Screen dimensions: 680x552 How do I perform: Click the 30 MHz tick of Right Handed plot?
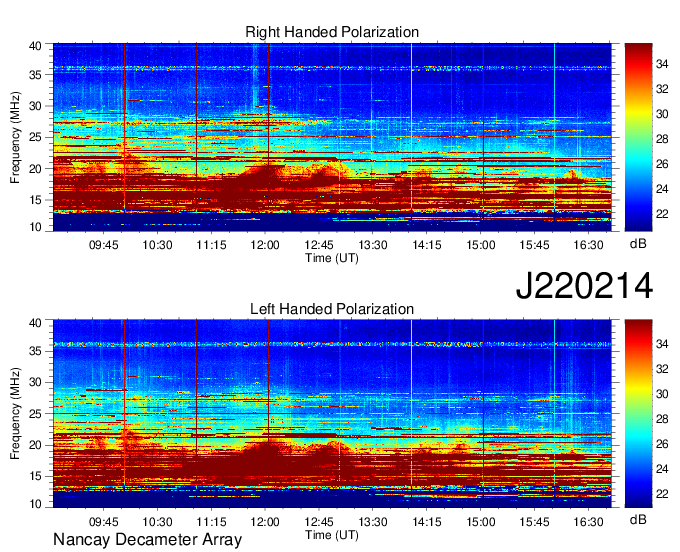click(x=35, y=106)
